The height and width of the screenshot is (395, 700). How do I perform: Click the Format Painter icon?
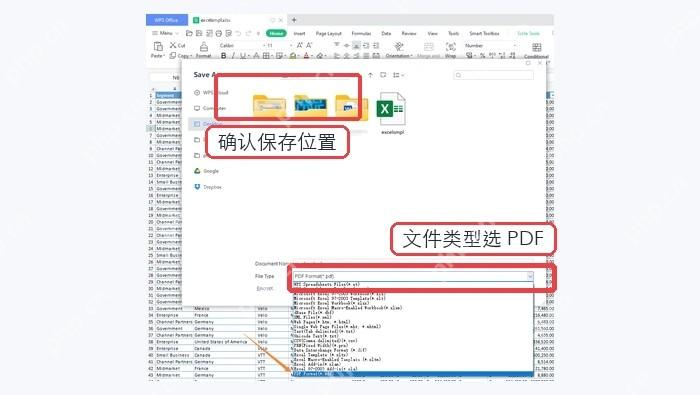[x=204, y=46]
